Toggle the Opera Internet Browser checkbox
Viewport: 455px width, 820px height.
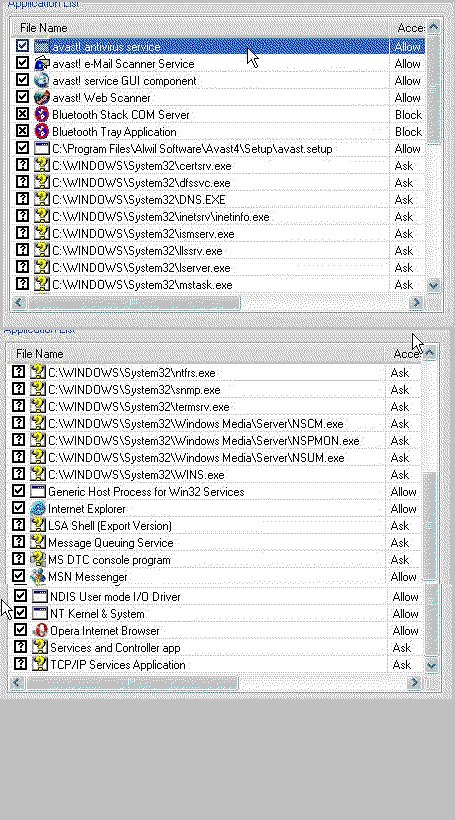tap(20, 630)
